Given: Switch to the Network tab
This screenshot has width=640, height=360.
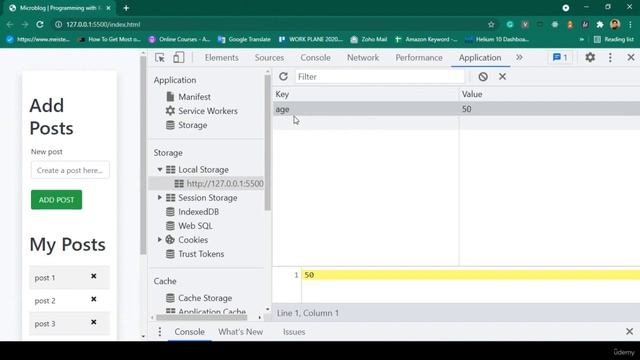Looking at the screenshot, I should click(363, 58).
